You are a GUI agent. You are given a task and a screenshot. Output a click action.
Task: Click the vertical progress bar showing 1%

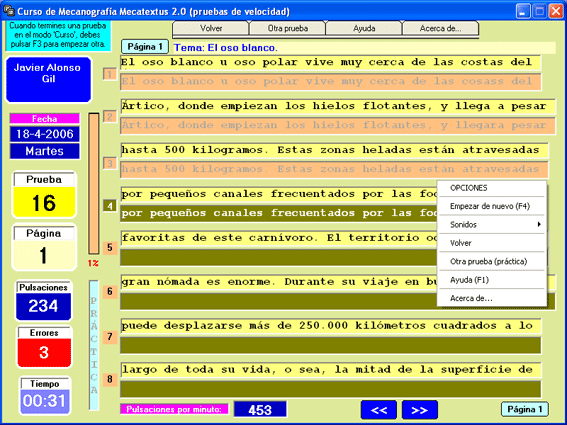tap(94, 184)
